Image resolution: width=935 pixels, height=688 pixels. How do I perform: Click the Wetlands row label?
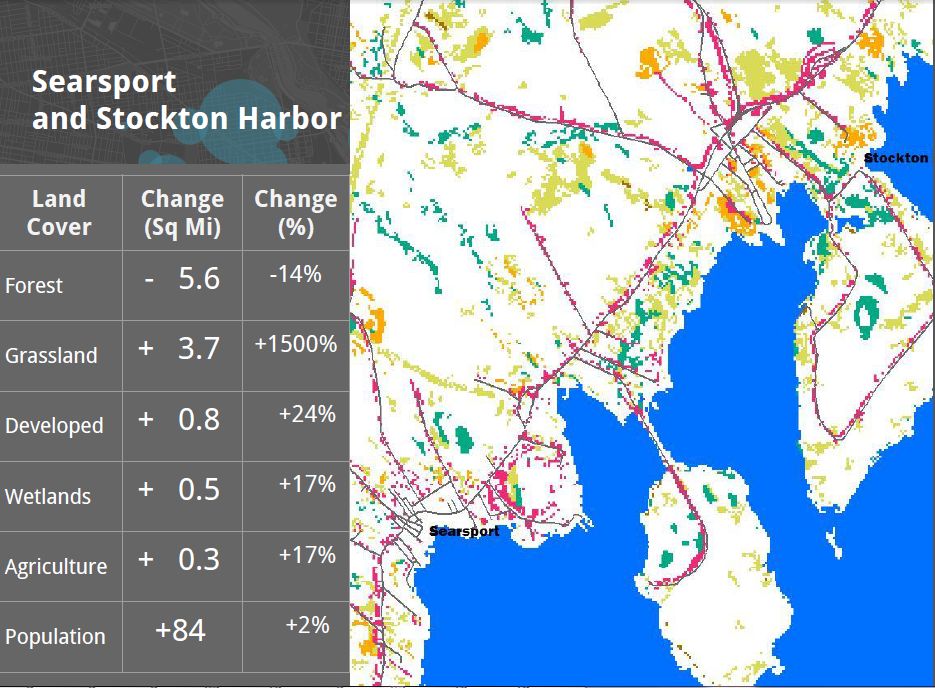48,496
